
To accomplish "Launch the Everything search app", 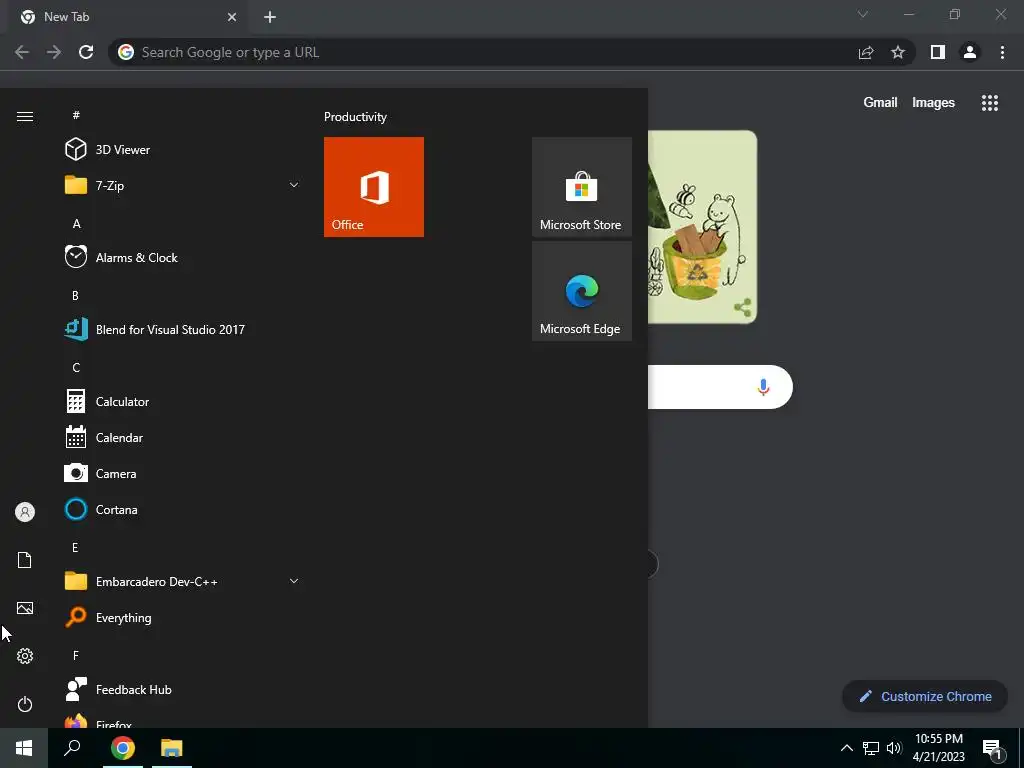I will pos(183,617).
